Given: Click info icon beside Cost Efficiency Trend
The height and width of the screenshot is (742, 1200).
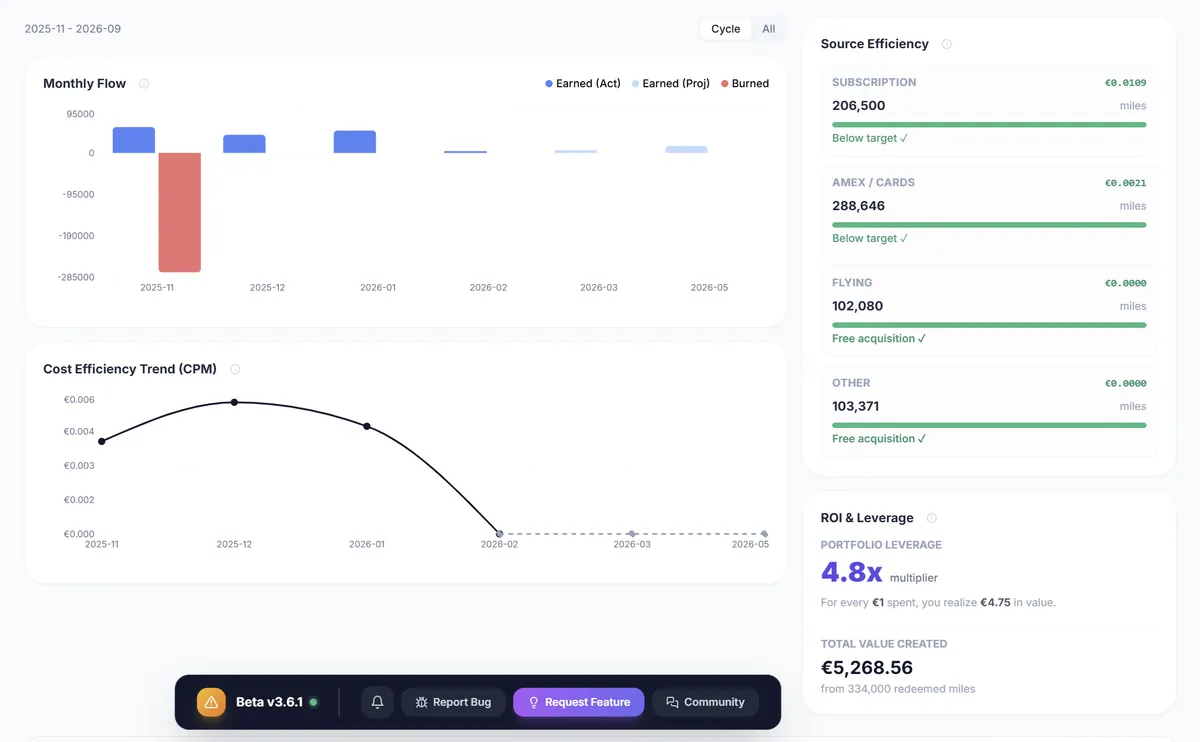Looking at the screenshot, I should (x=235, y=369).
